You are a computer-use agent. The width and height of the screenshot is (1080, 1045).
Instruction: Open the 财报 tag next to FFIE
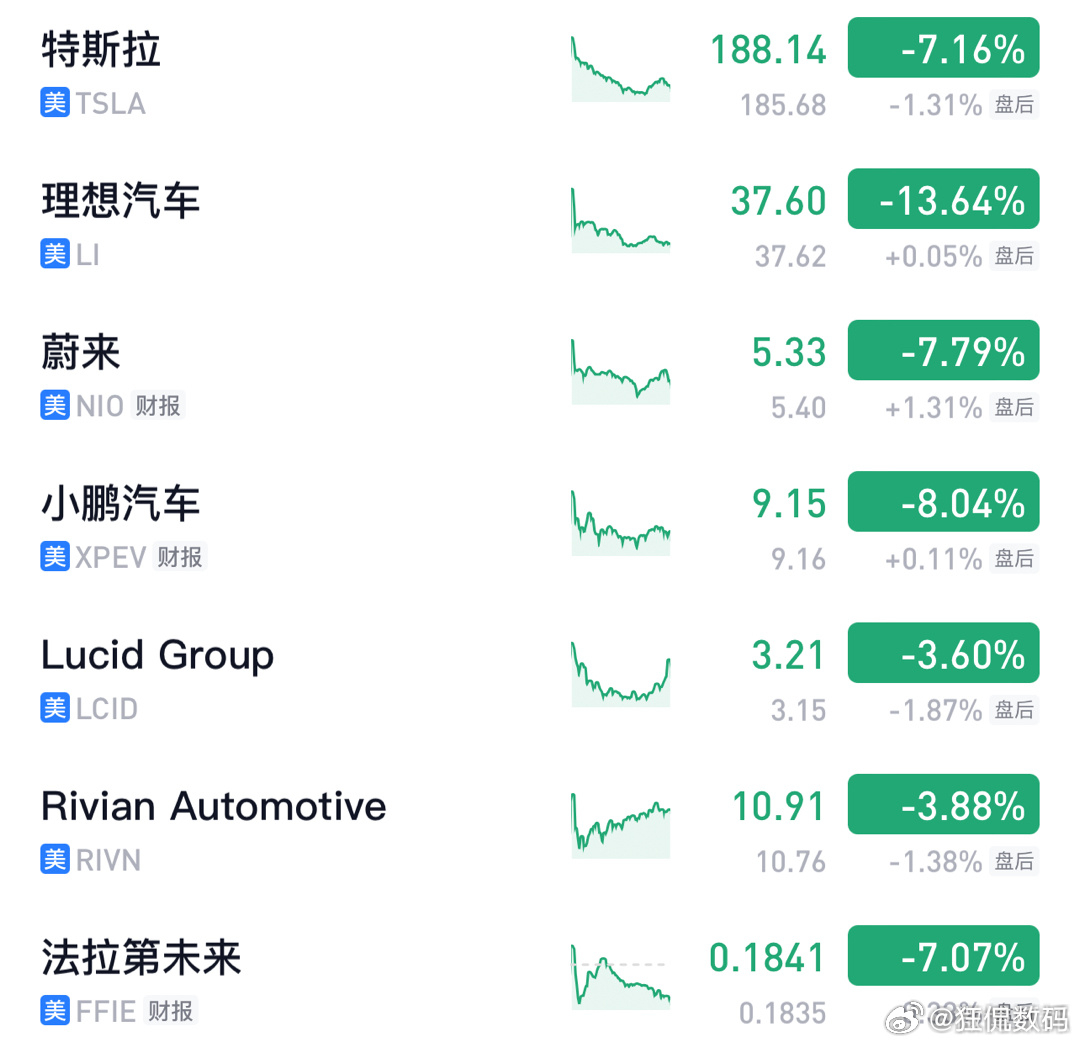pos(171,1011)
